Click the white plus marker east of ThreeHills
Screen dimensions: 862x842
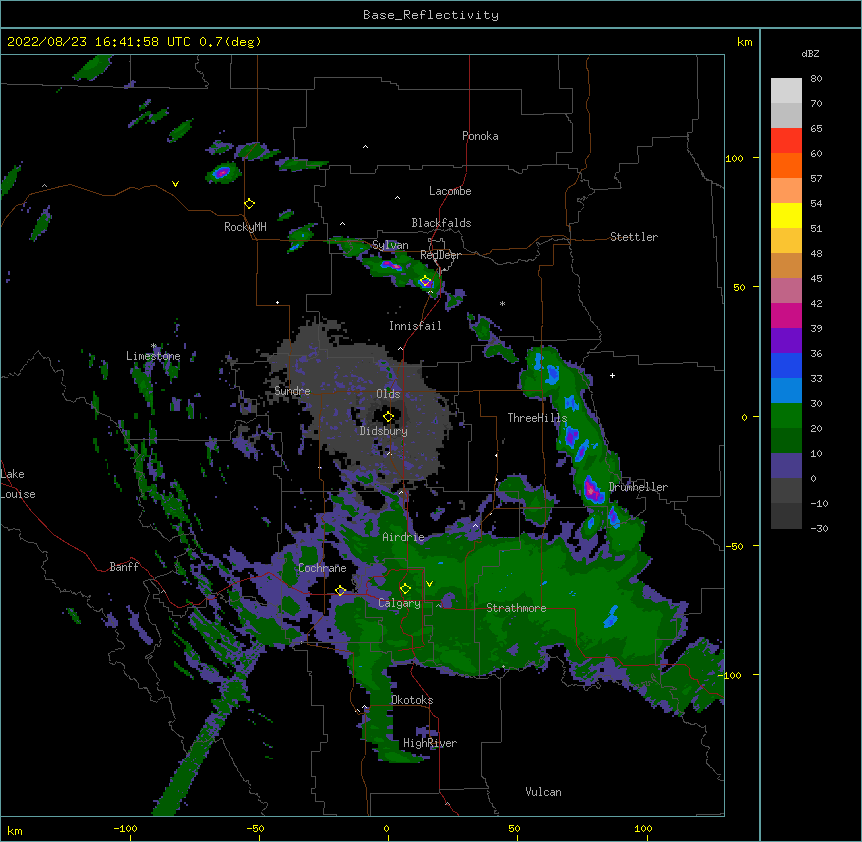[x=612, y=375]
